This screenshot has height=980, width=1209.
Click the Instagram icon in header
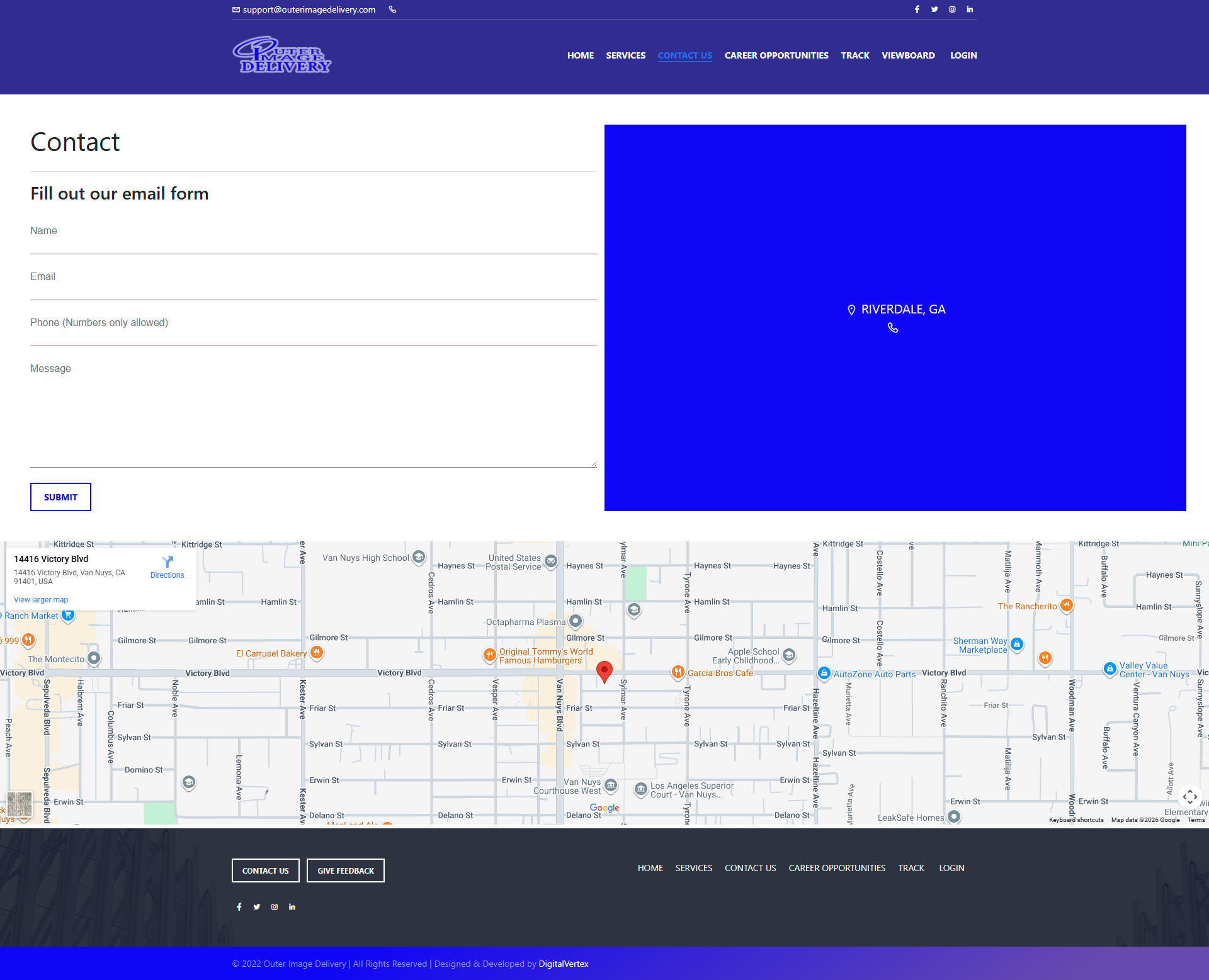[x=952, y=9]
